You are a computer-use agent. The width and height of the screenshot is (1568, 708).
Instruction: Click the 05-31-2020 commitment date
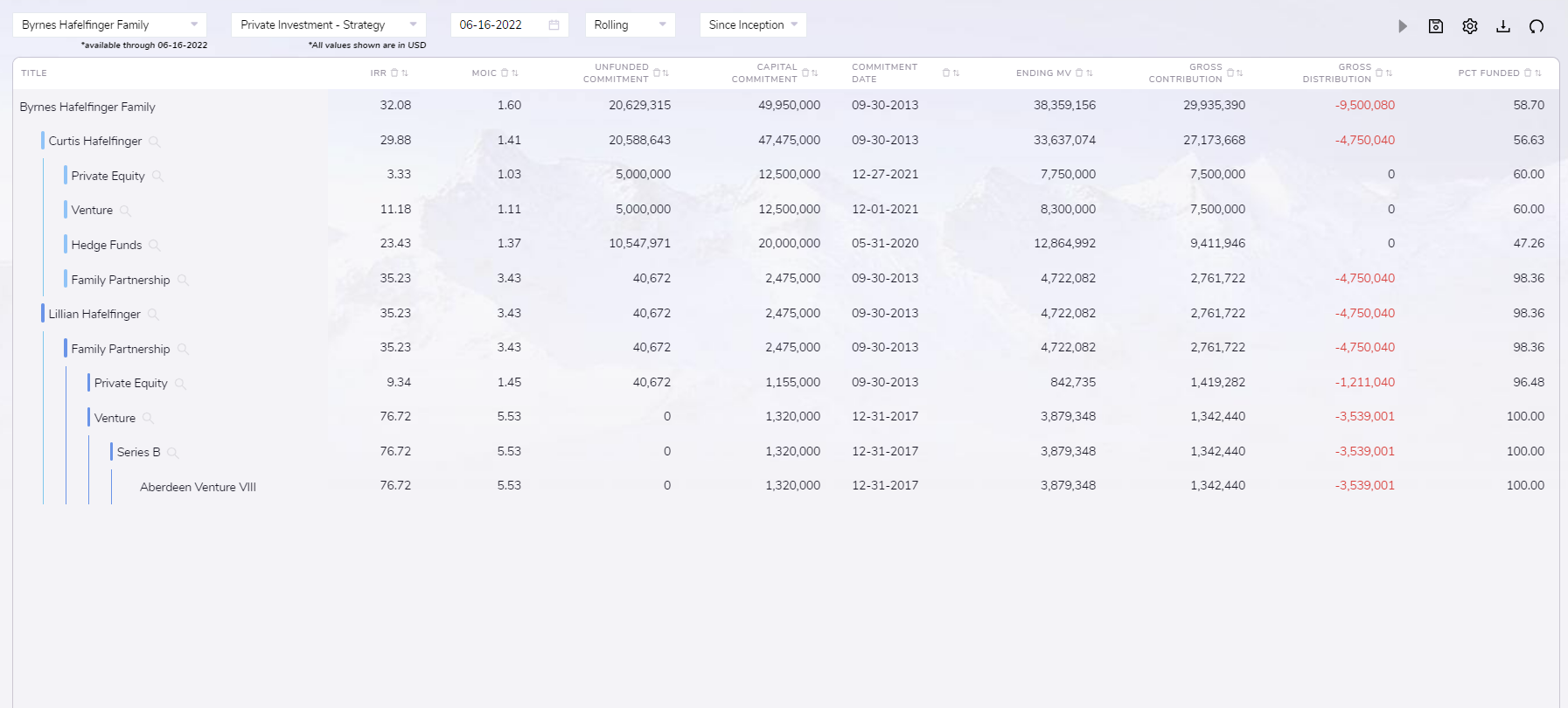[x=885, y=243]
